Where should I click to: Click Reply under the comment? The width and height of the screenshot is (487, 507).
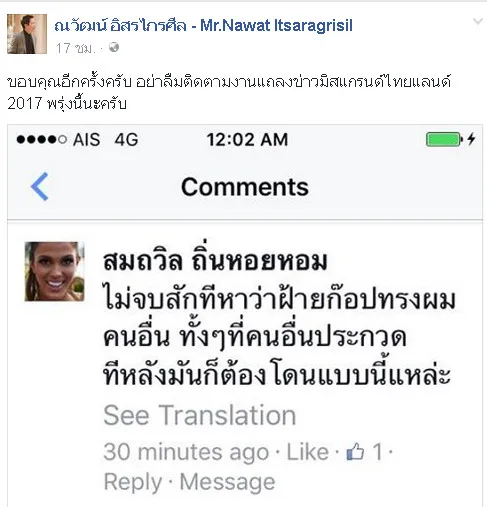click(133, 482)
